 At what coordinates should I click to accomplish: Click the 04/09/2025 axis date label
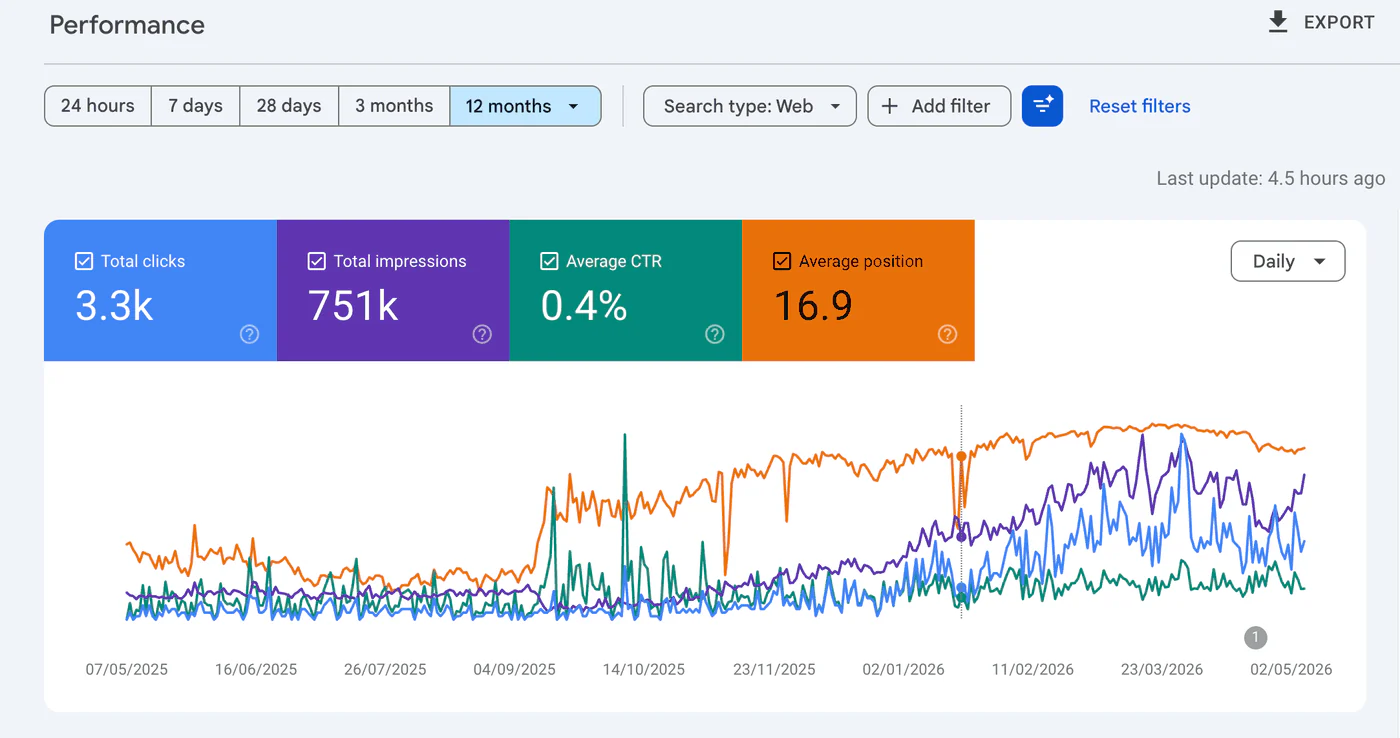pyautogui.click(x=514, y=669)
